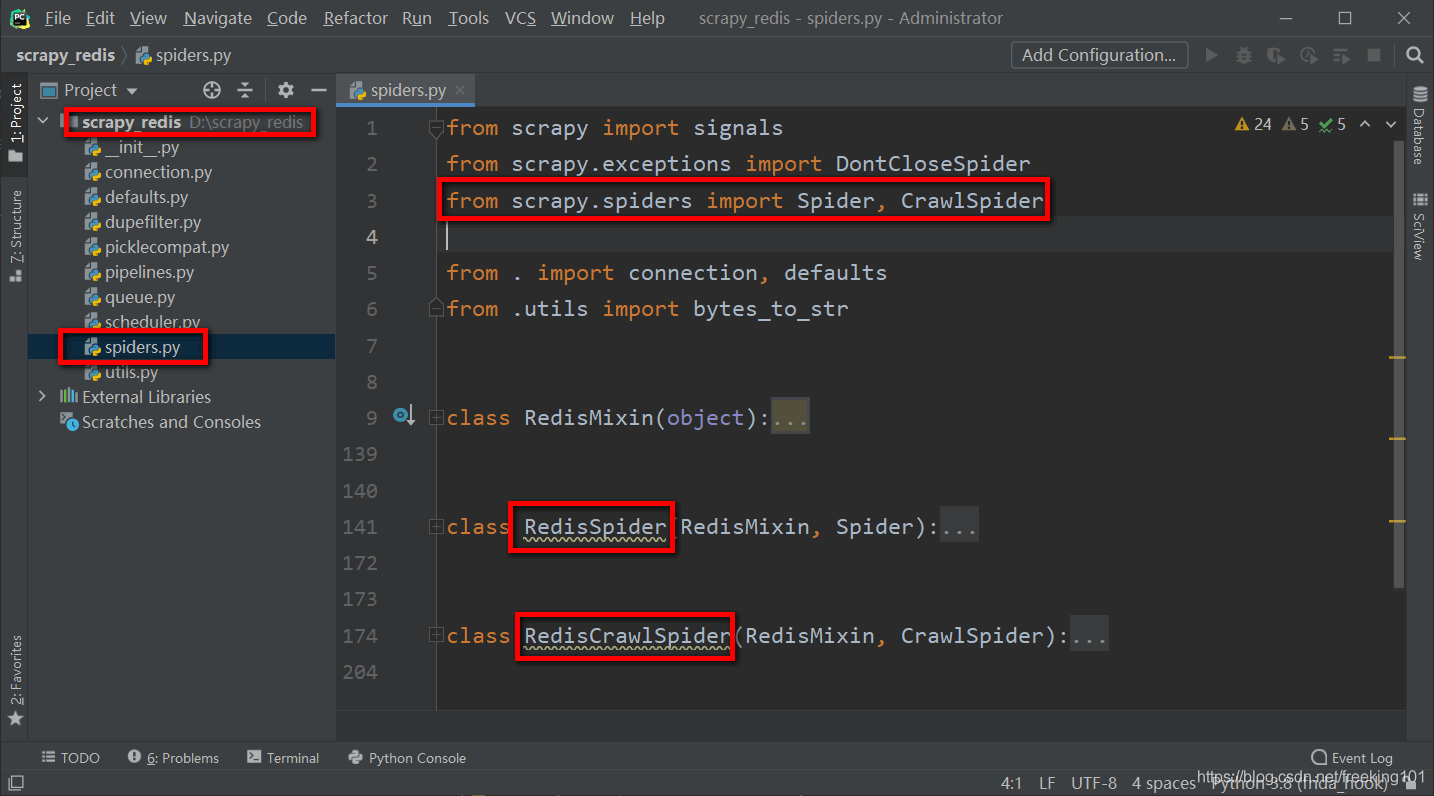Screen dimensions: 1434x796
Task: Toggle the 1: Project tool window button
Action: (x=16, y=122)
